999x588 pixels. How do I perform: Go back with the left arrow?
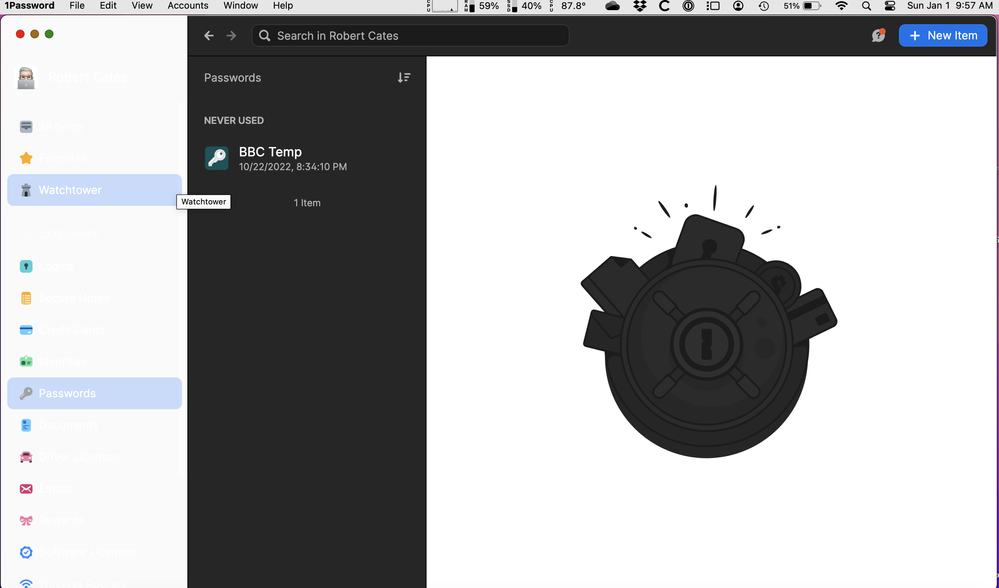point(209,36)
